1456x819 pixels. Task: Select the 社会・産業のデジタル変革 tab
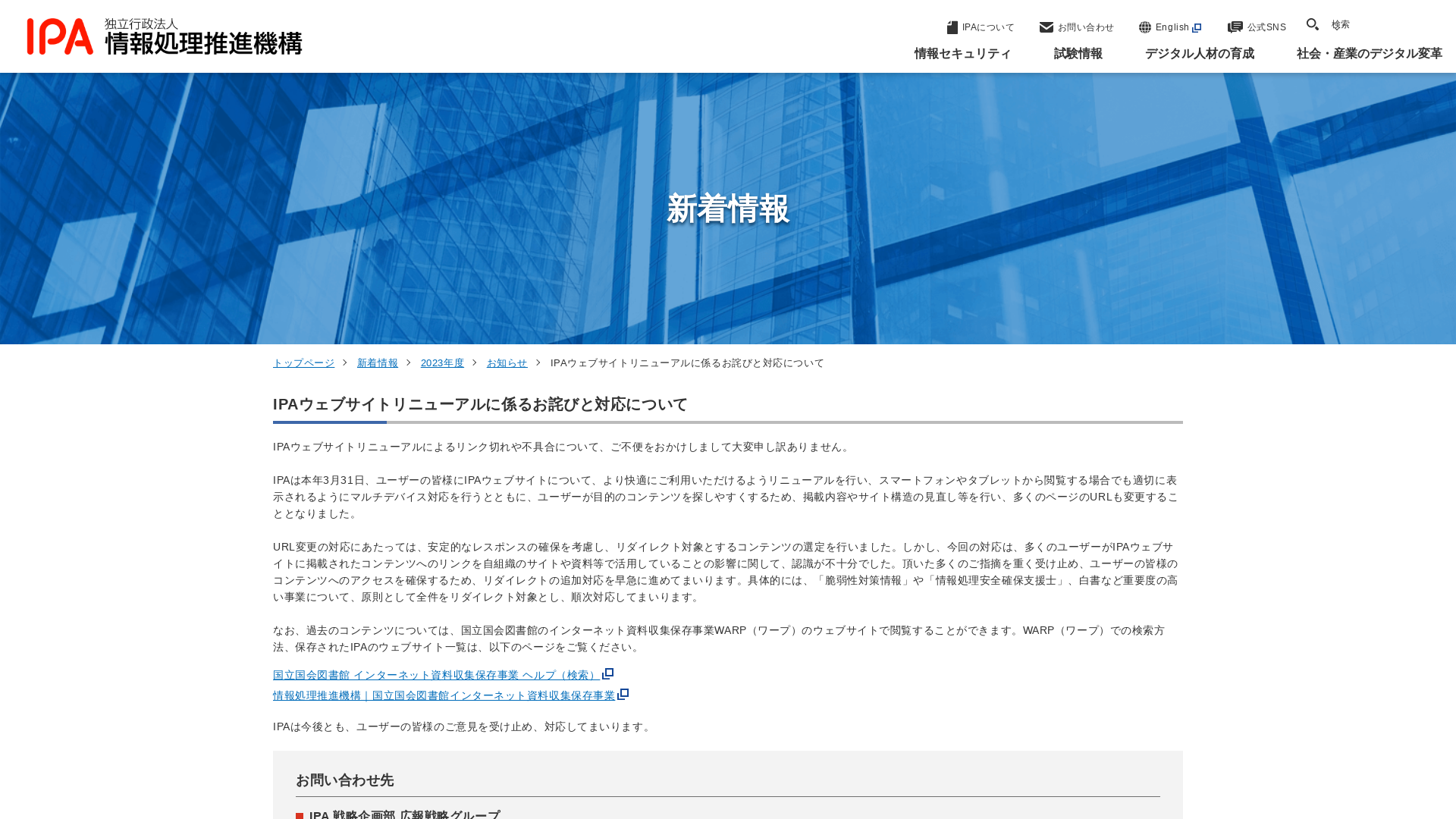point(1369,53)
